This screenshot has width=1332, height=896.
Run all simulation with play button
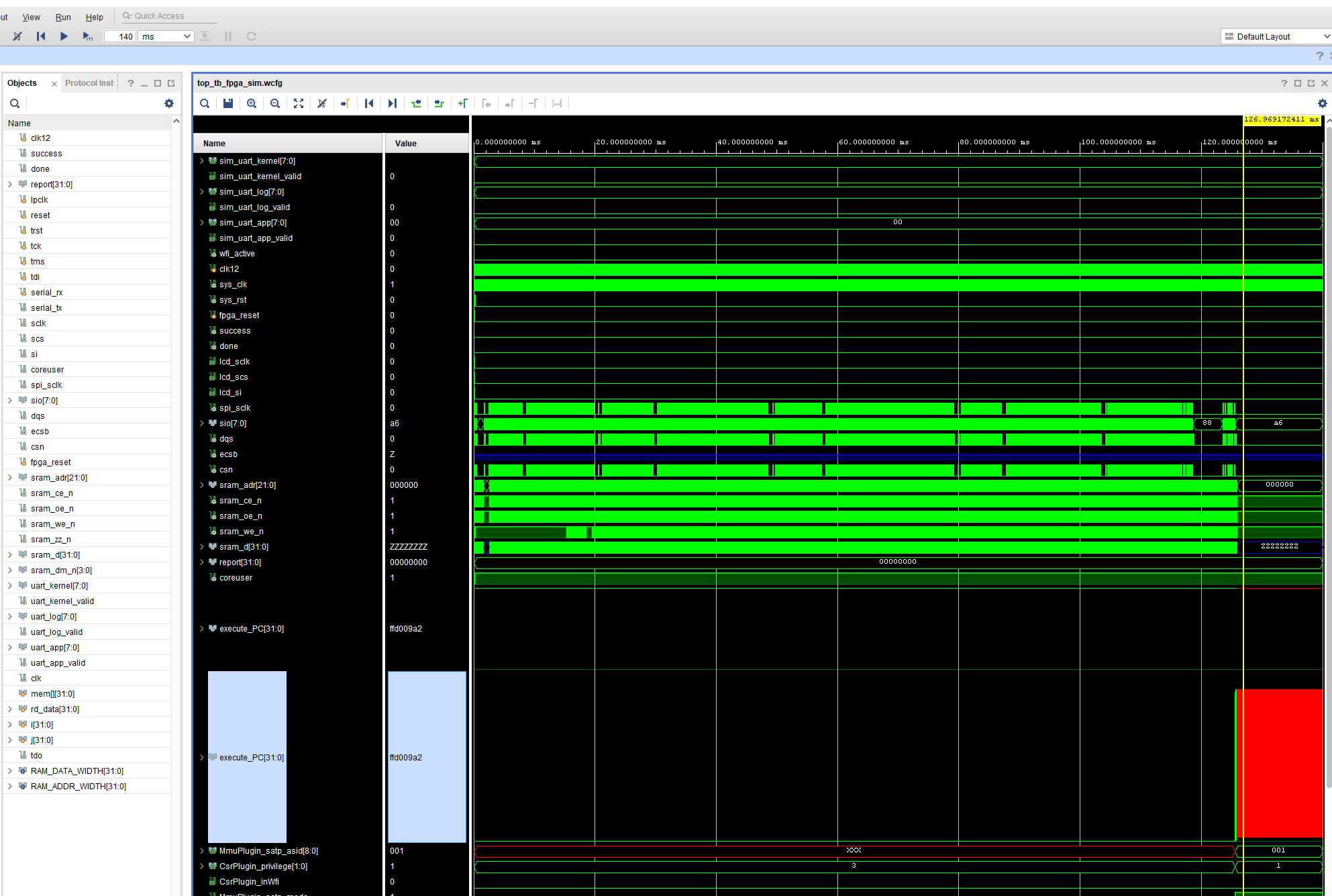pyautogui.click(x=64, y=36)
